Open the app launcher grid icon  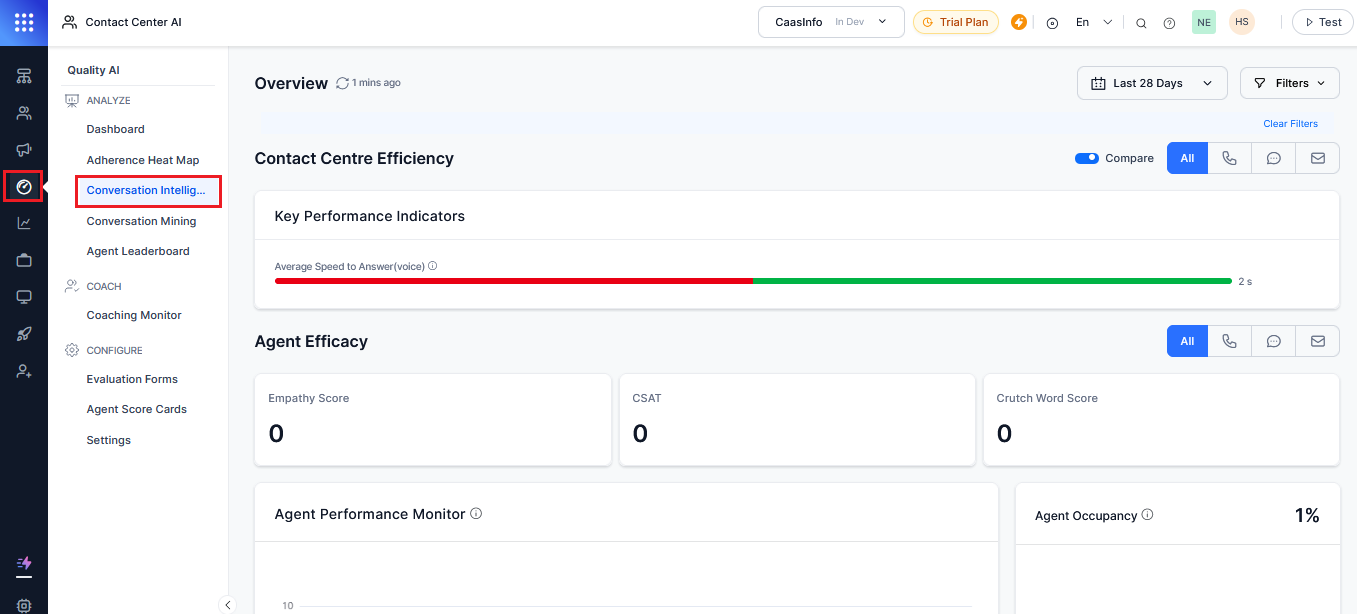click(24, 22)
